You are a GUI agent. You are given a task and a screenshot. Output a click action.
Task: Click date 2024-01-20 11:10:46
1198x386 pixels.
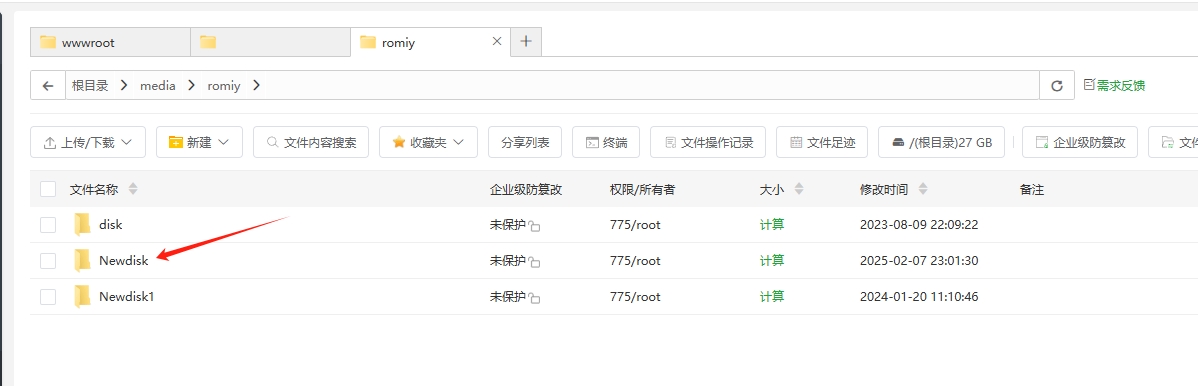(x=919, y=297)
